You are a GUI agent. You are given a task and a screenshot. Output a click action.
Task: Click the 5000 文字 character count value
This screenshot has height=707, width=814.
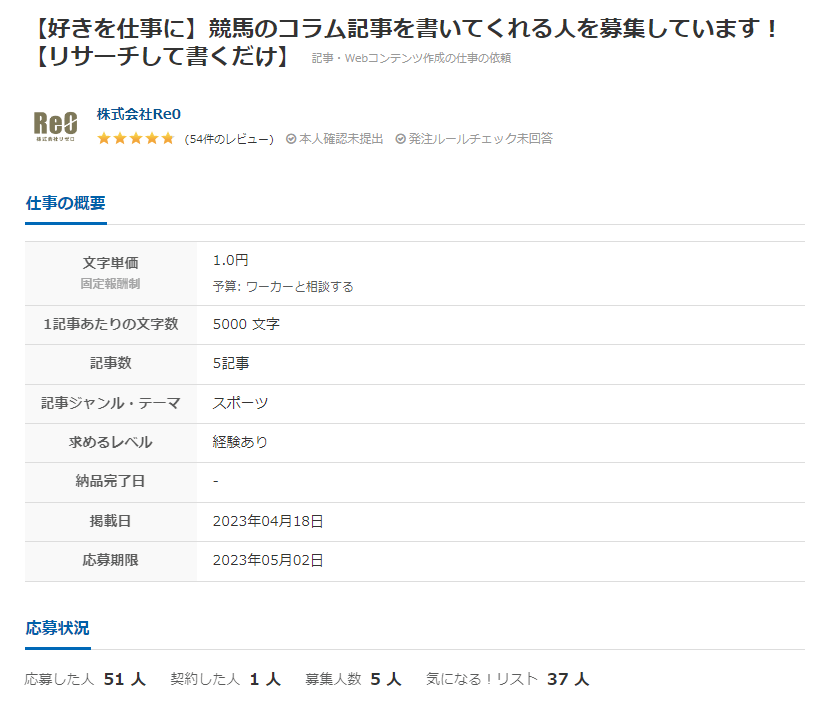246,324
